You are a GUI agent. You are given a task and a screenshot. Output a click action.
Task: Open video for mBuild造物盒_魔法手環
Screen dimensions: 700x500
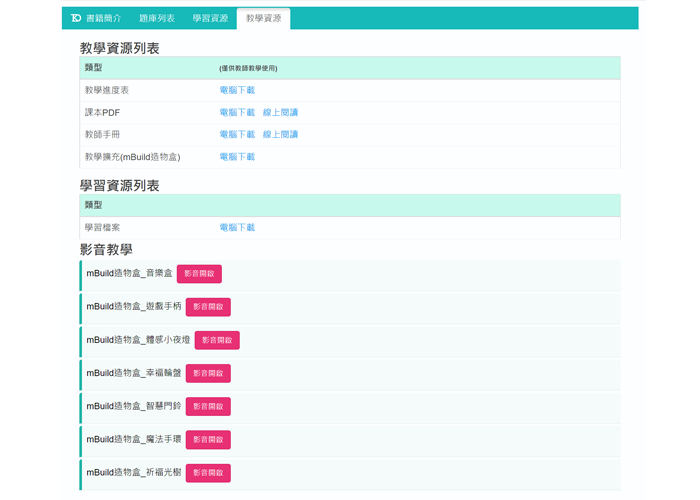pyautogui.click(x=208, y=440)
